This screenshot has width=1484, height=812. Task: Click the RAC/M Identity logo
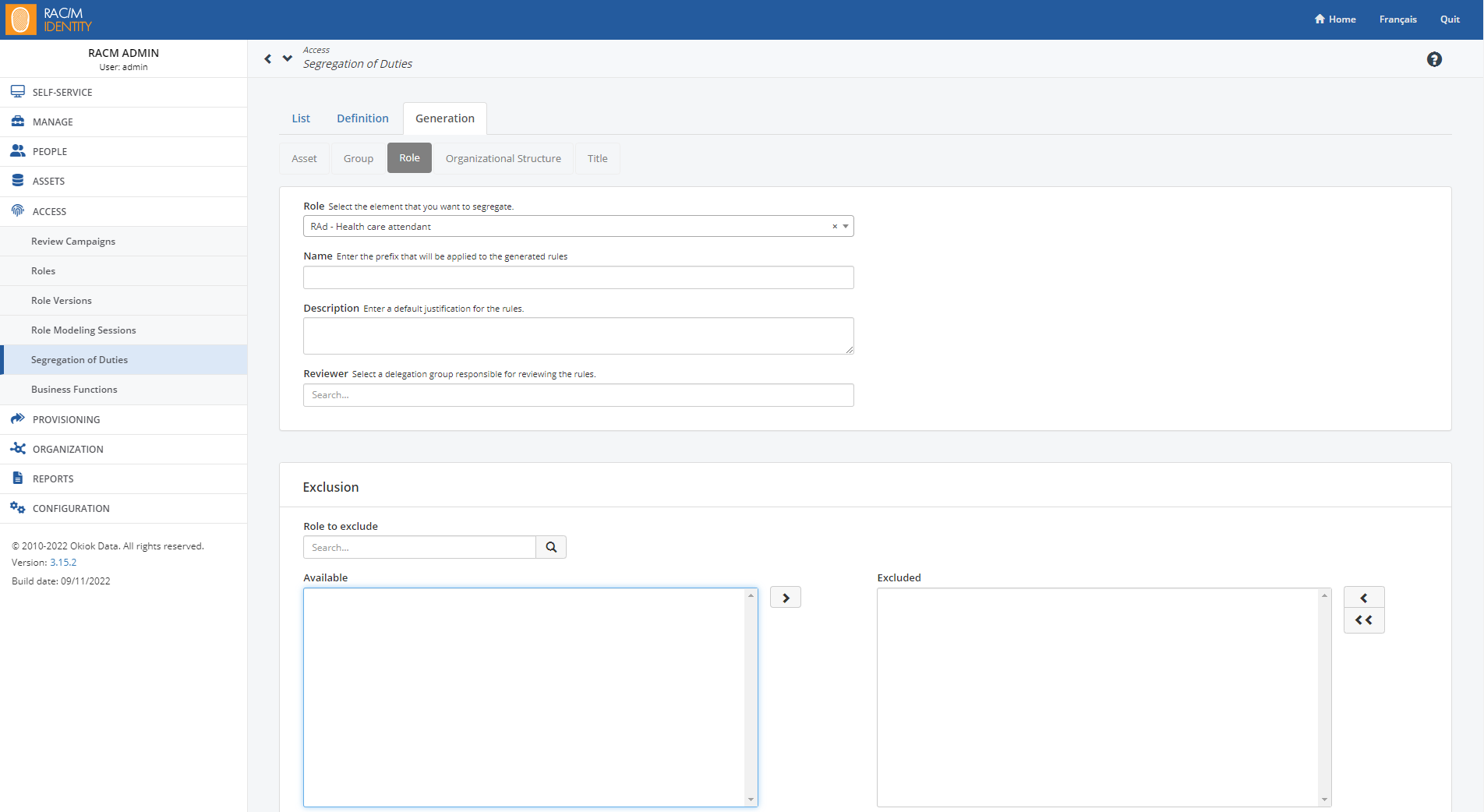coord(48,19)
